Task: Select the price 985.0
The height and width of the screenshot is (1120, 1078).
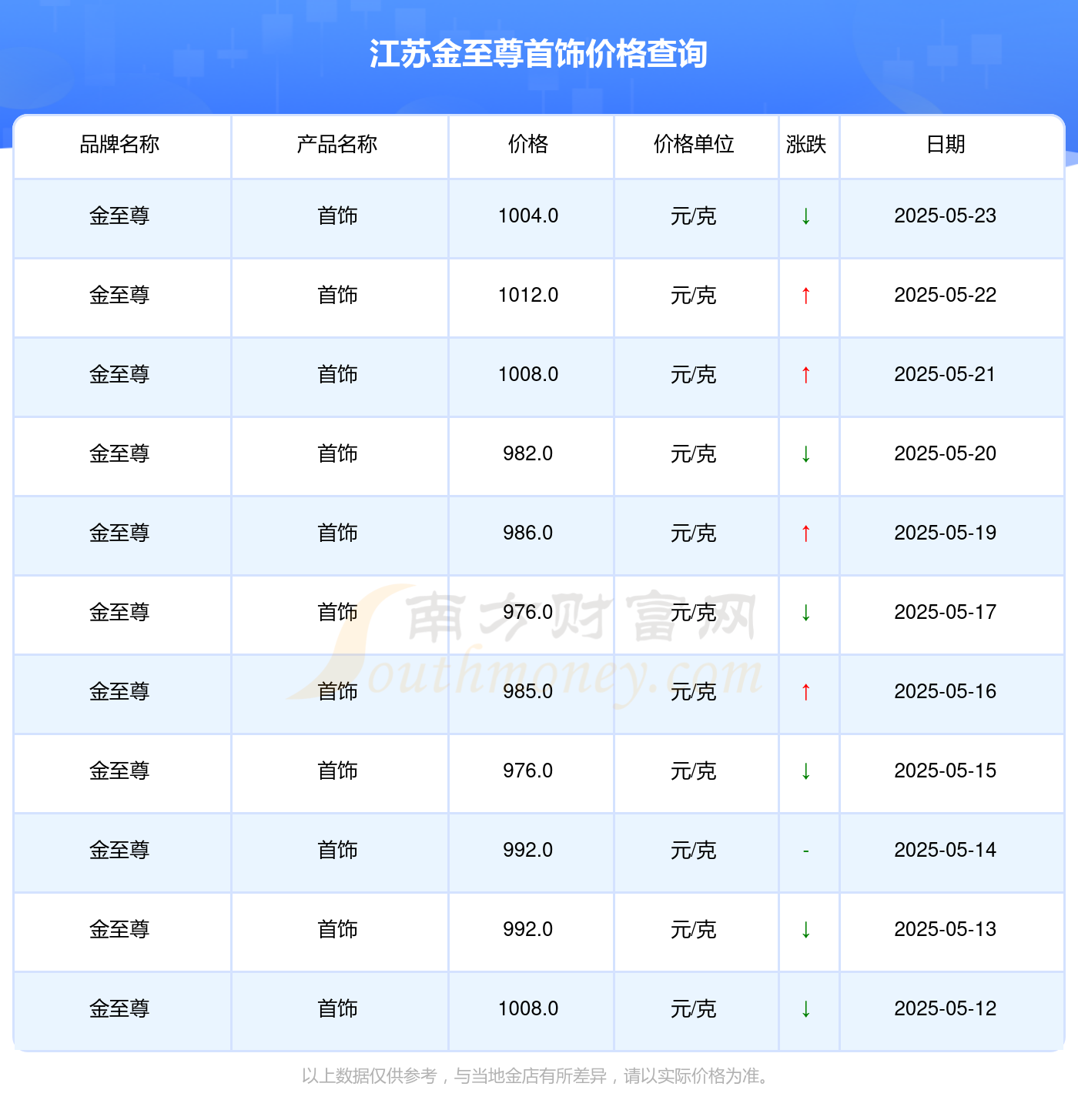Action: tap(528, 692)
